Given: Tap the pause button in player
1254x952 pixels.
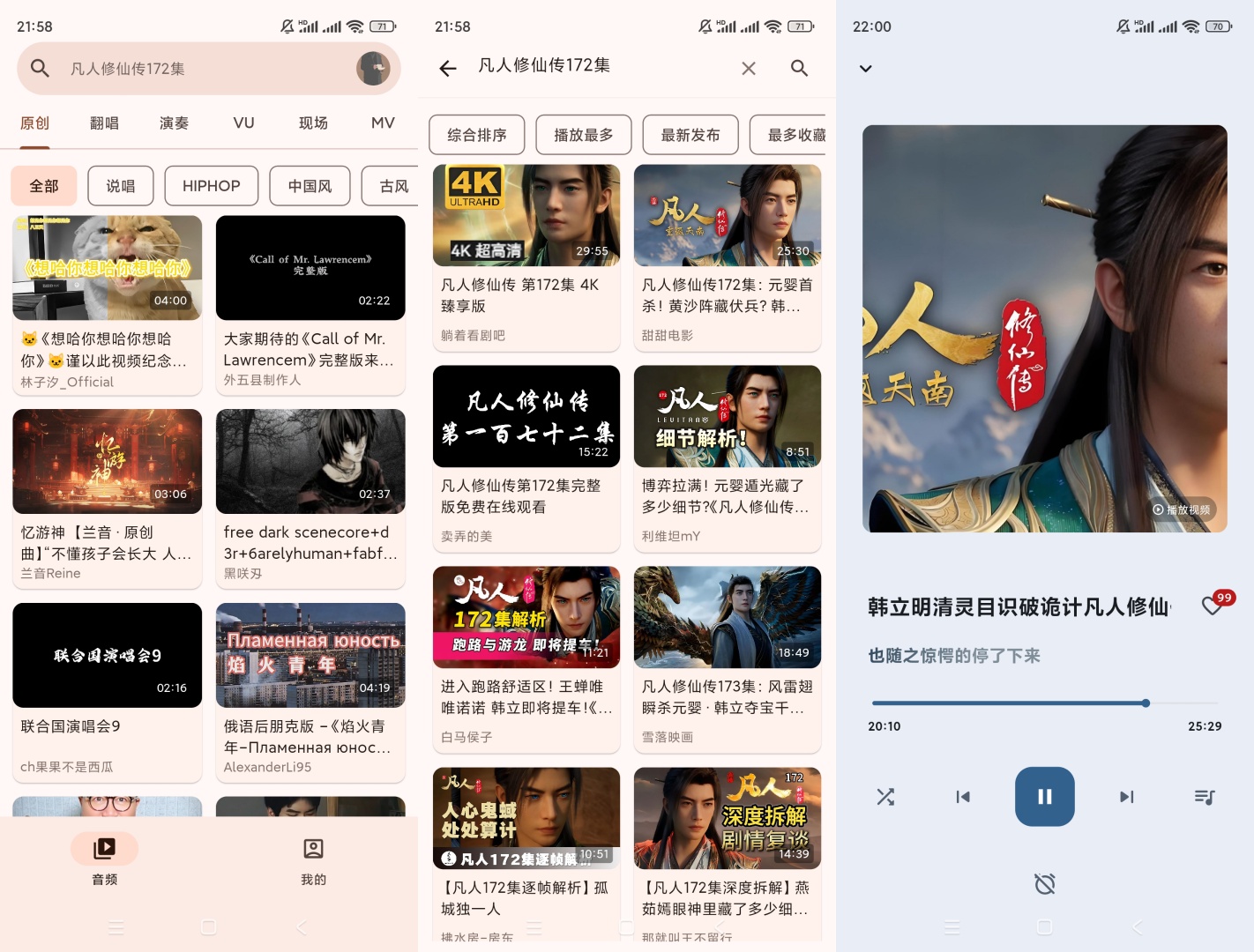Looking at the screenshot, I should pyautogui.click(x=1044, y=796).
